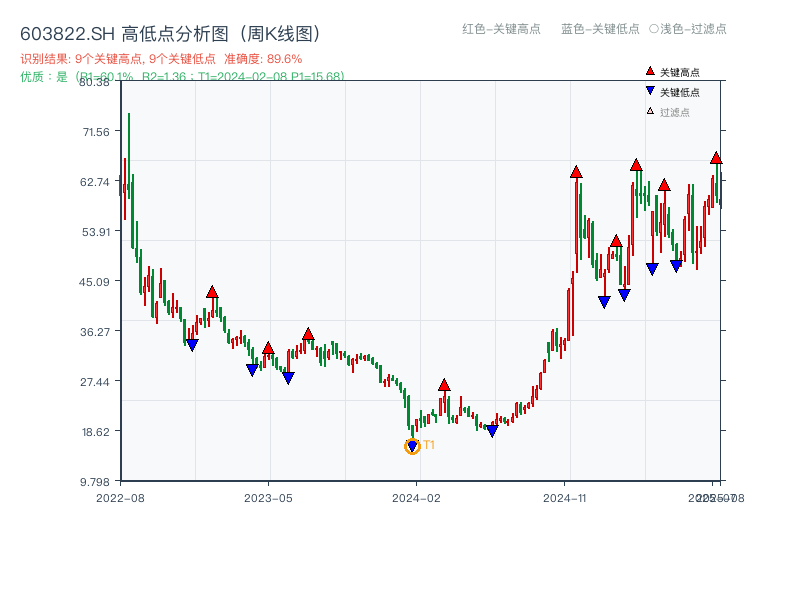Click the red triangle marking the 2024-02 rebound
The image size is (800, 600).
[x=443, y=383]
